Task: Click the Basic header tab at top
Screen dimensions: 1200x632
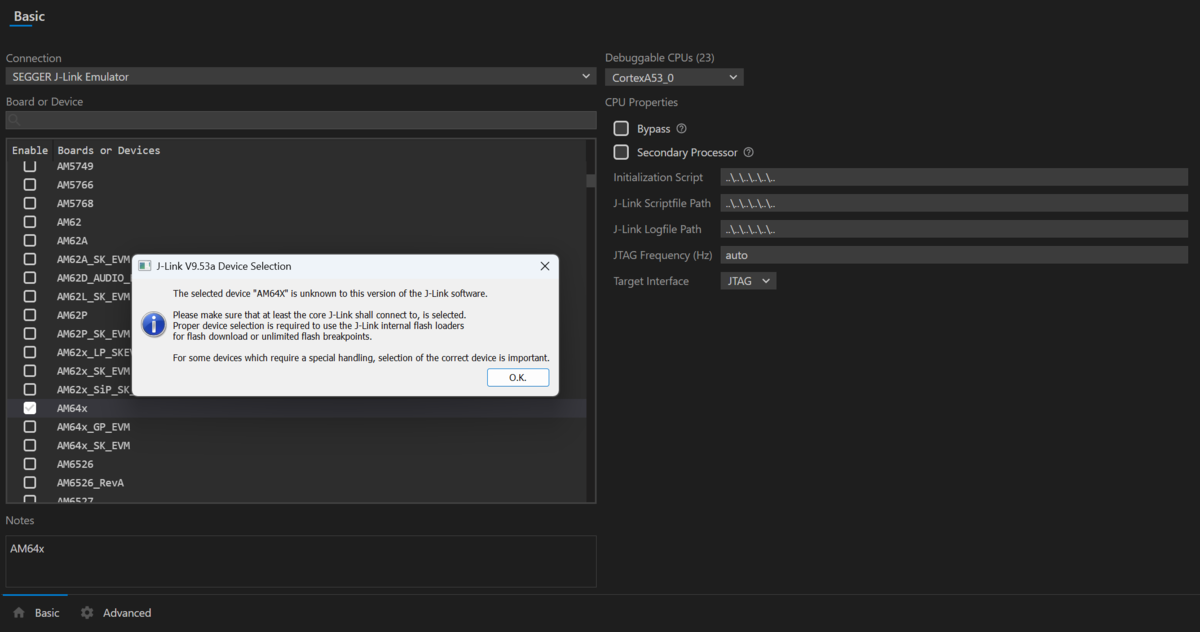Action: [29, 16]
